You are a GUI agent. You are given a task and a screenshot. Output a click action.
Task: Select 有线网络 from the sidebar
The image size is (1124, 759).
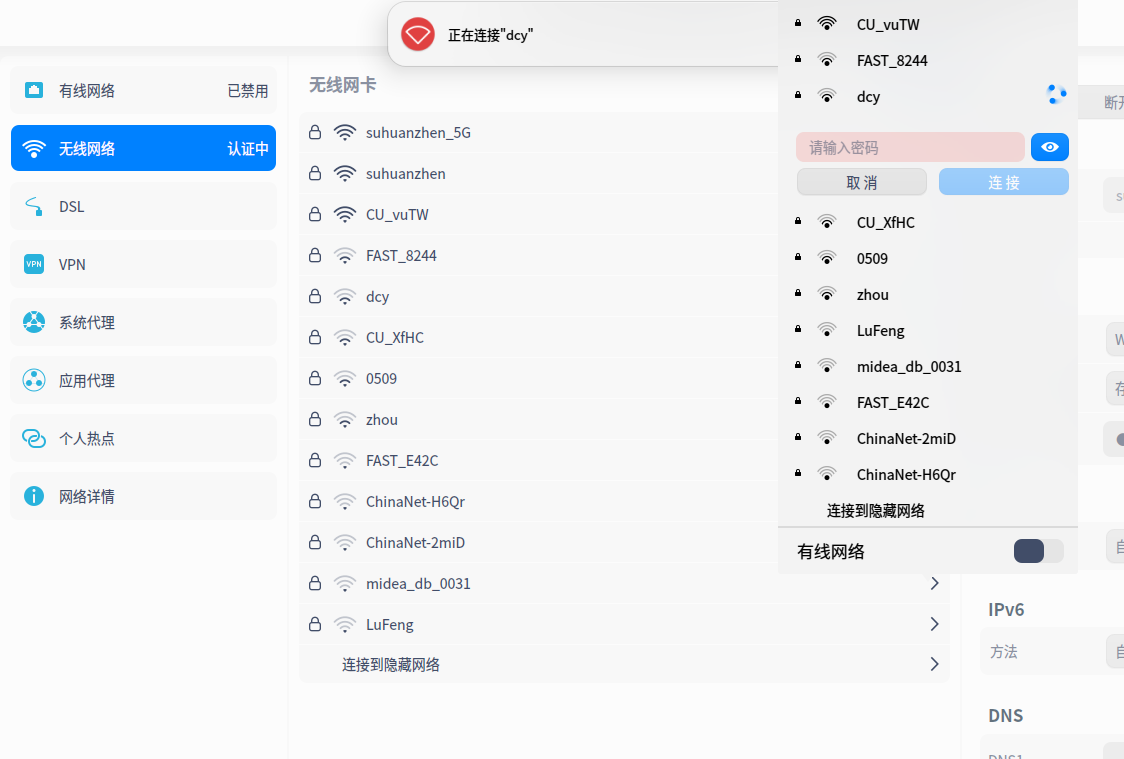point(143,90)
